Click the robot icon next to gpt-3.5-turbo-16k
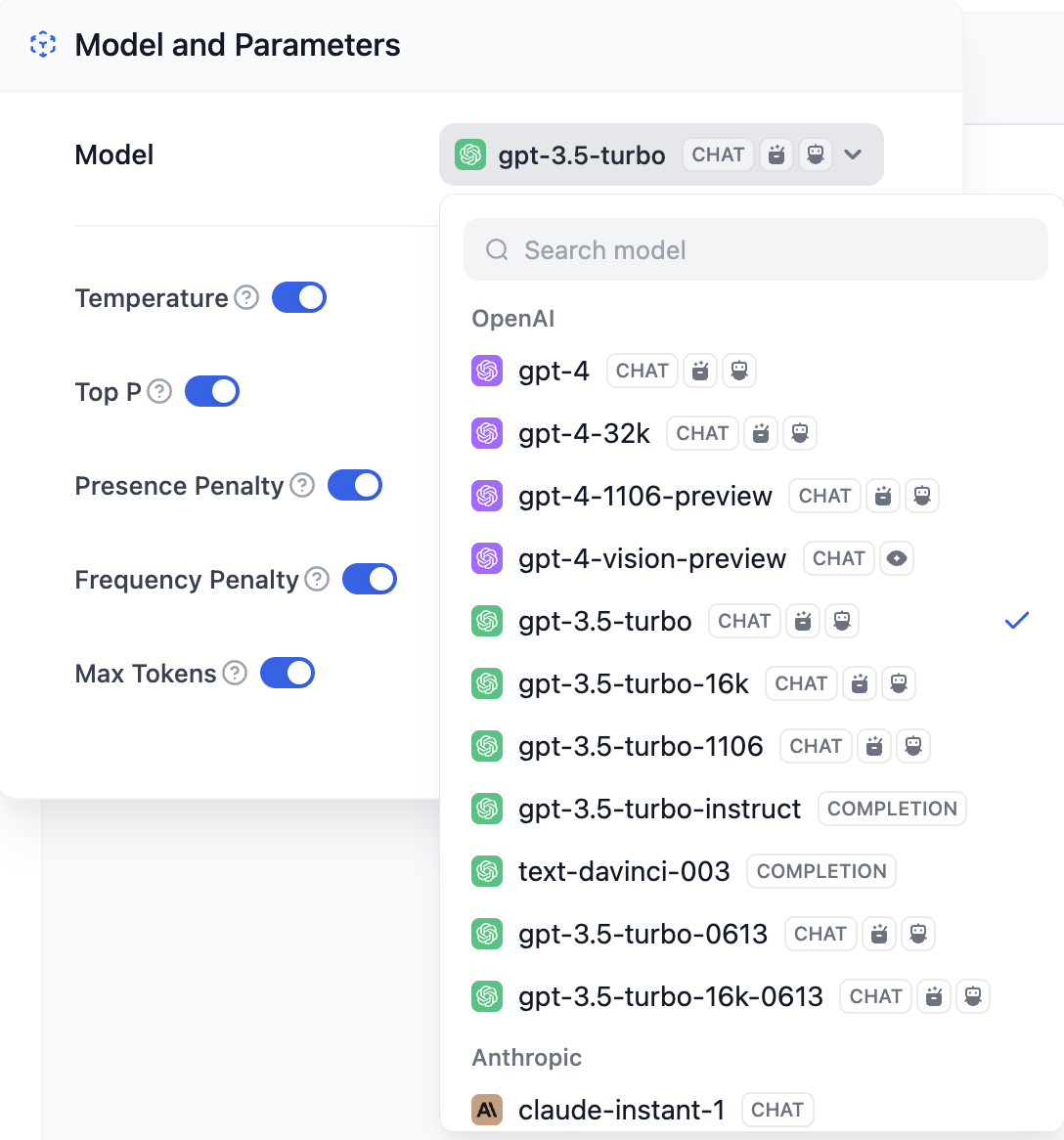The width and height of the screenshot is (1064, 1140). [899, 683]
